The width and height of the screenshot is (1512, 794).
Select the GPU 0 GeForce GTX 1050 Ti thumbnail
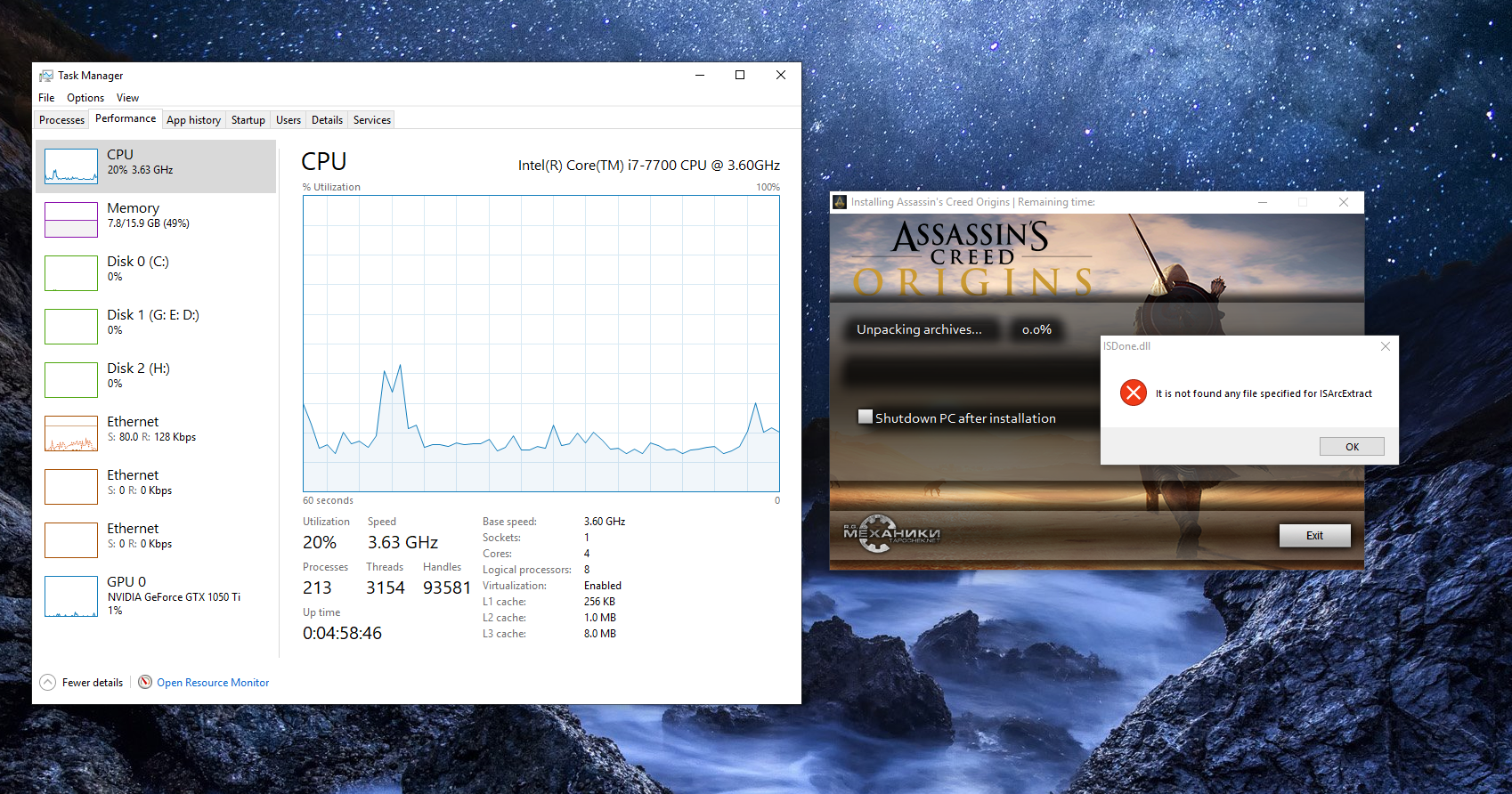click(71, 596)
